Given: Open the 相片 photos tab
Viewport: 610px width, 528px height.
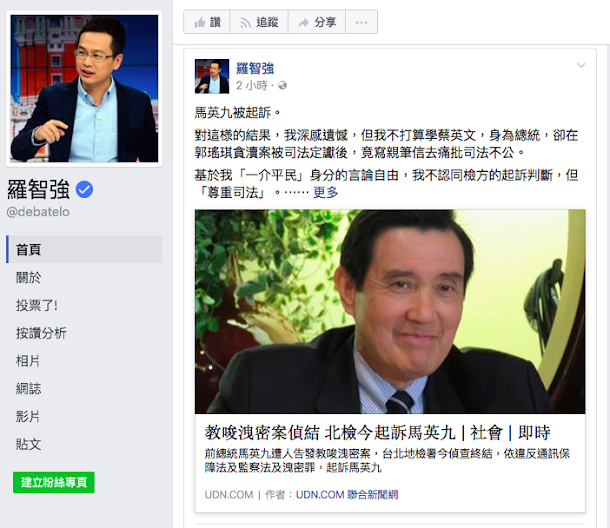Looking at the screenshot, I should 28,361.
